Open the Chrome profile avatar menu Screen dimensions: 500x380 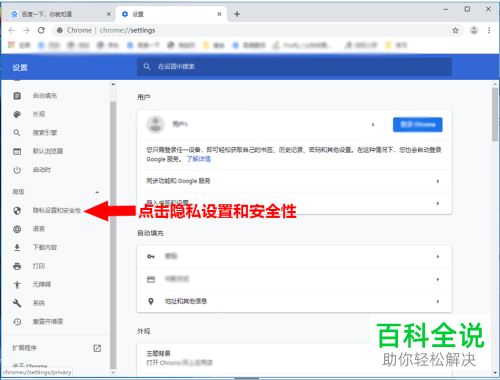pos(474,30)
